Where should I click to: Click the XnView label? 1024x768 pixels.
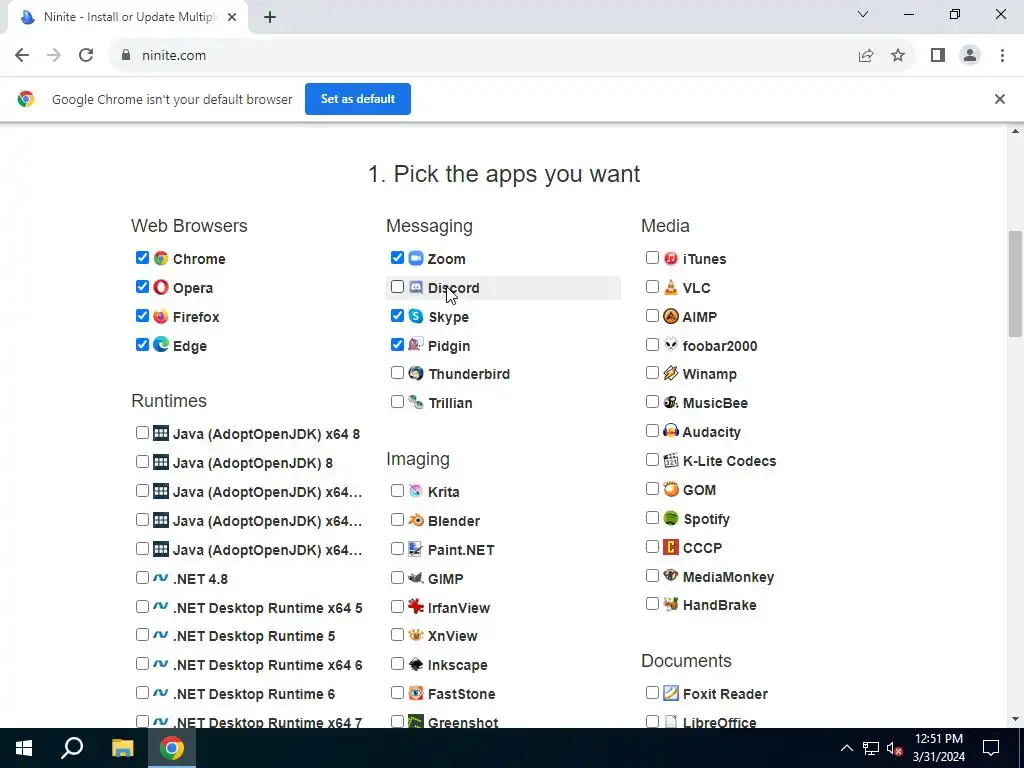[x=453, y=636]
